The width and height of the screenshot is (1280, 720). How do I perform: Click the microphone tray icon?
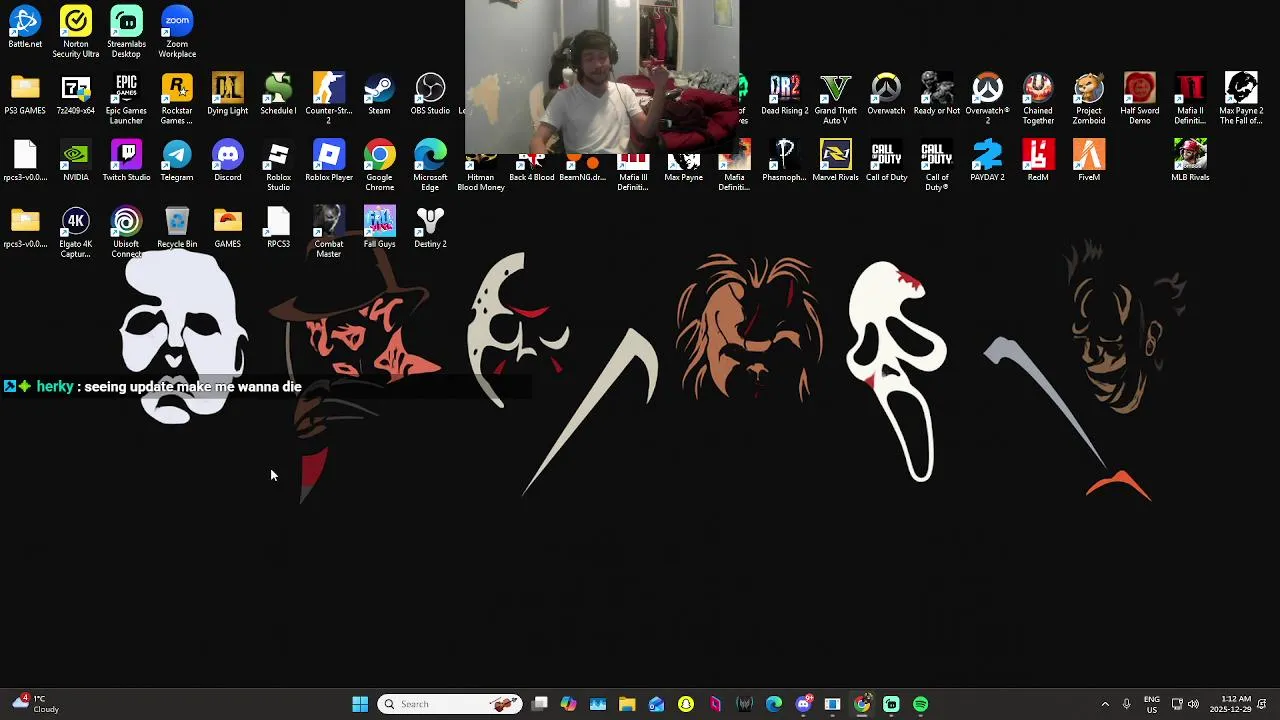tap(1126, 704)
